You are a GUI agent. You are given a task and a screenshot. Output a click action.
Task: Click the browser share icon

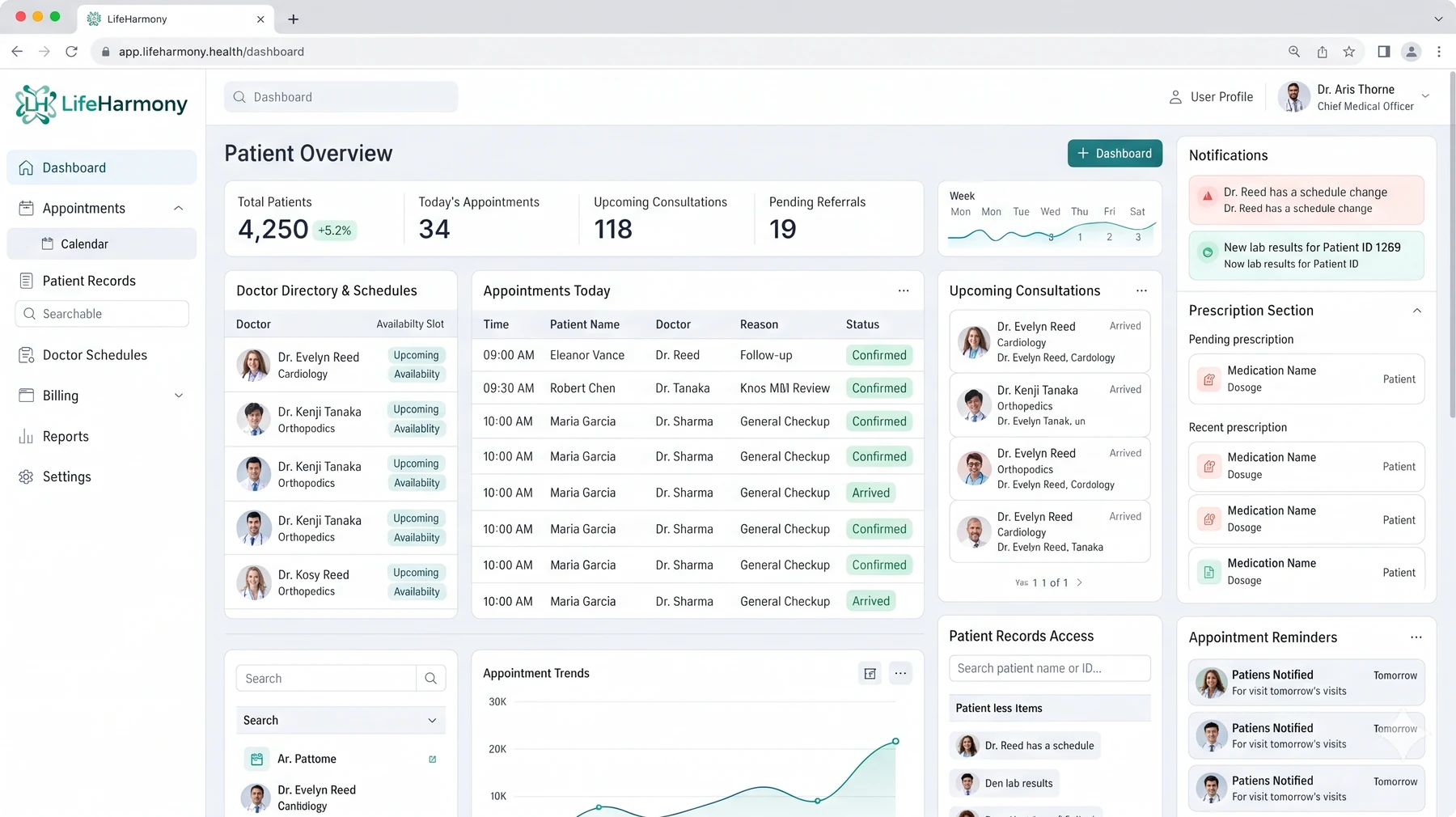coord(1322,52)
